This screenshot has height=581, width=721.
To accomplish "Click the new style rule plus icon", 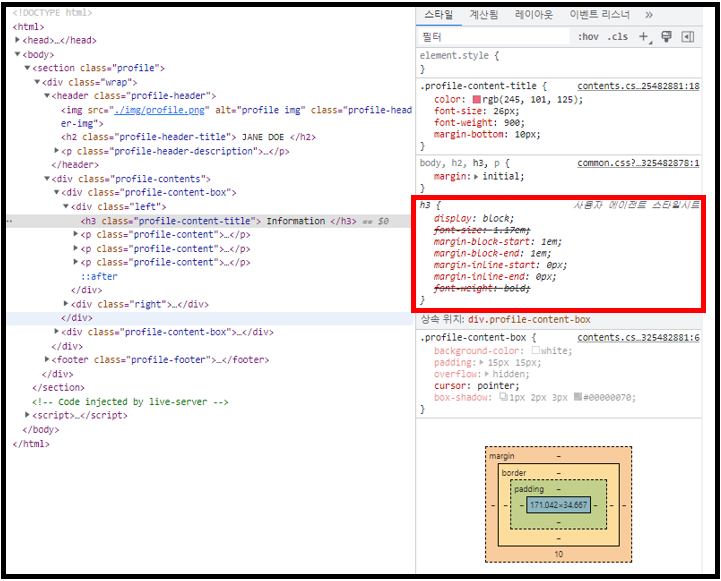I will click(x=645, y=37).
